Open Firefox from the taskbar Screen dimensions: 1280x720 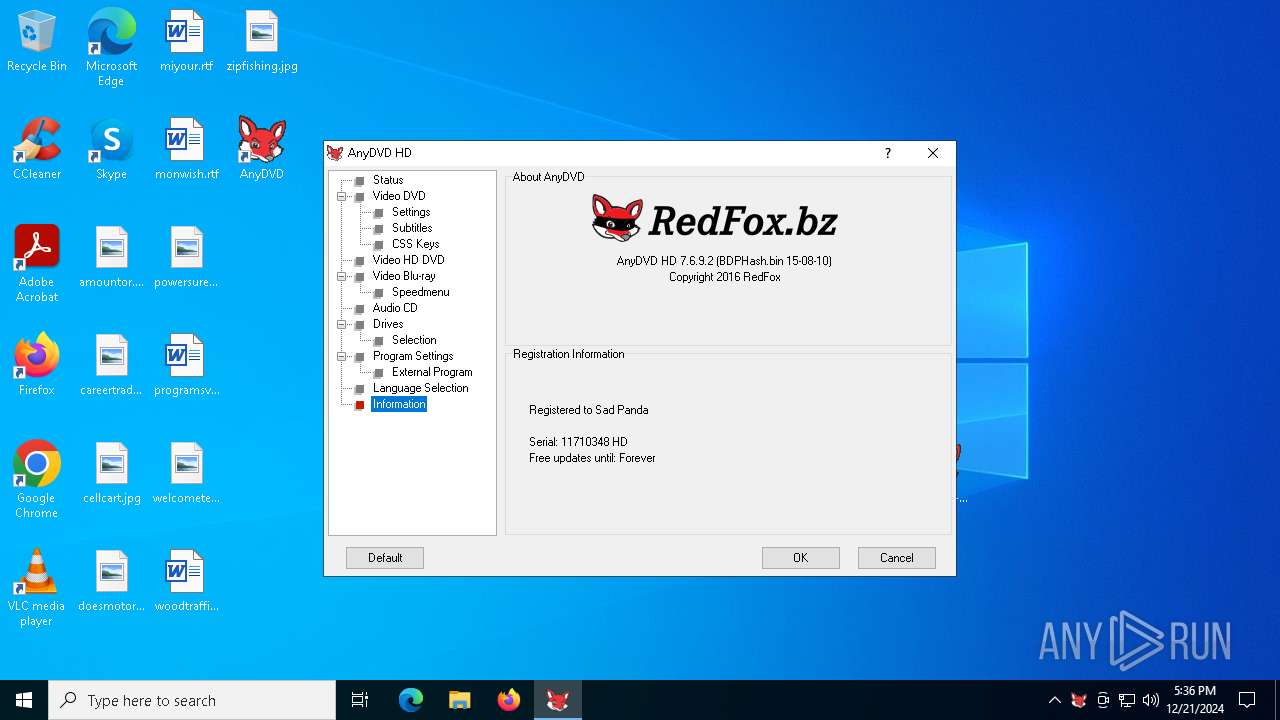pos(509,700)
